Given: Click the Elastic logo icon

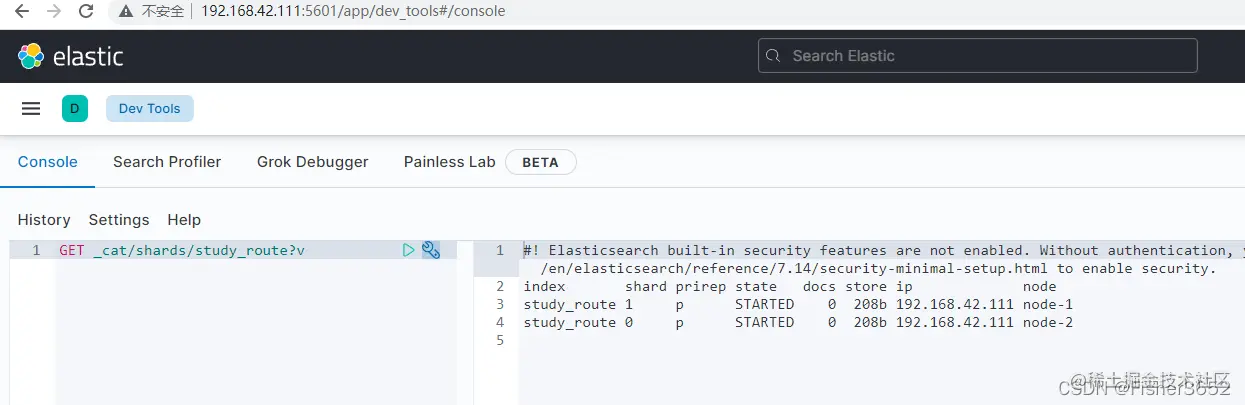Looking at the screenshot, I should (31, 56).
